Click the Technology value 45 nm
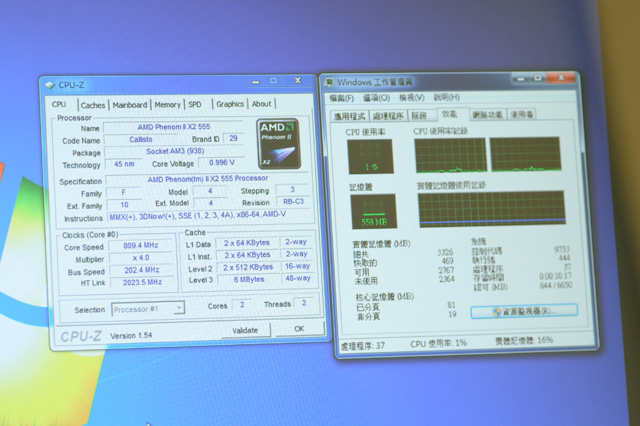 (124, 164)
